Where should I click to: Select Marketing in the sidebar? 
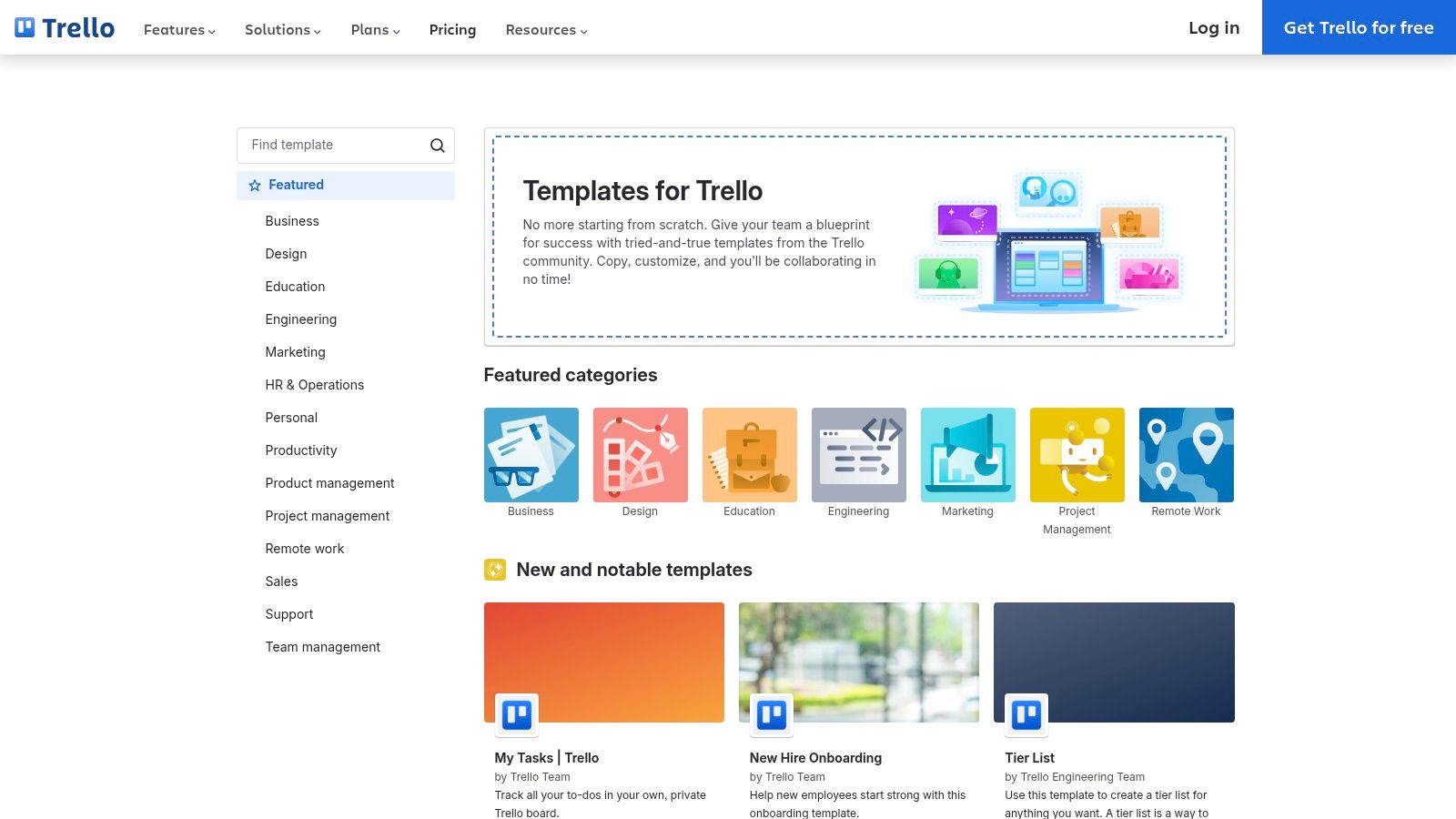[295, 352]
